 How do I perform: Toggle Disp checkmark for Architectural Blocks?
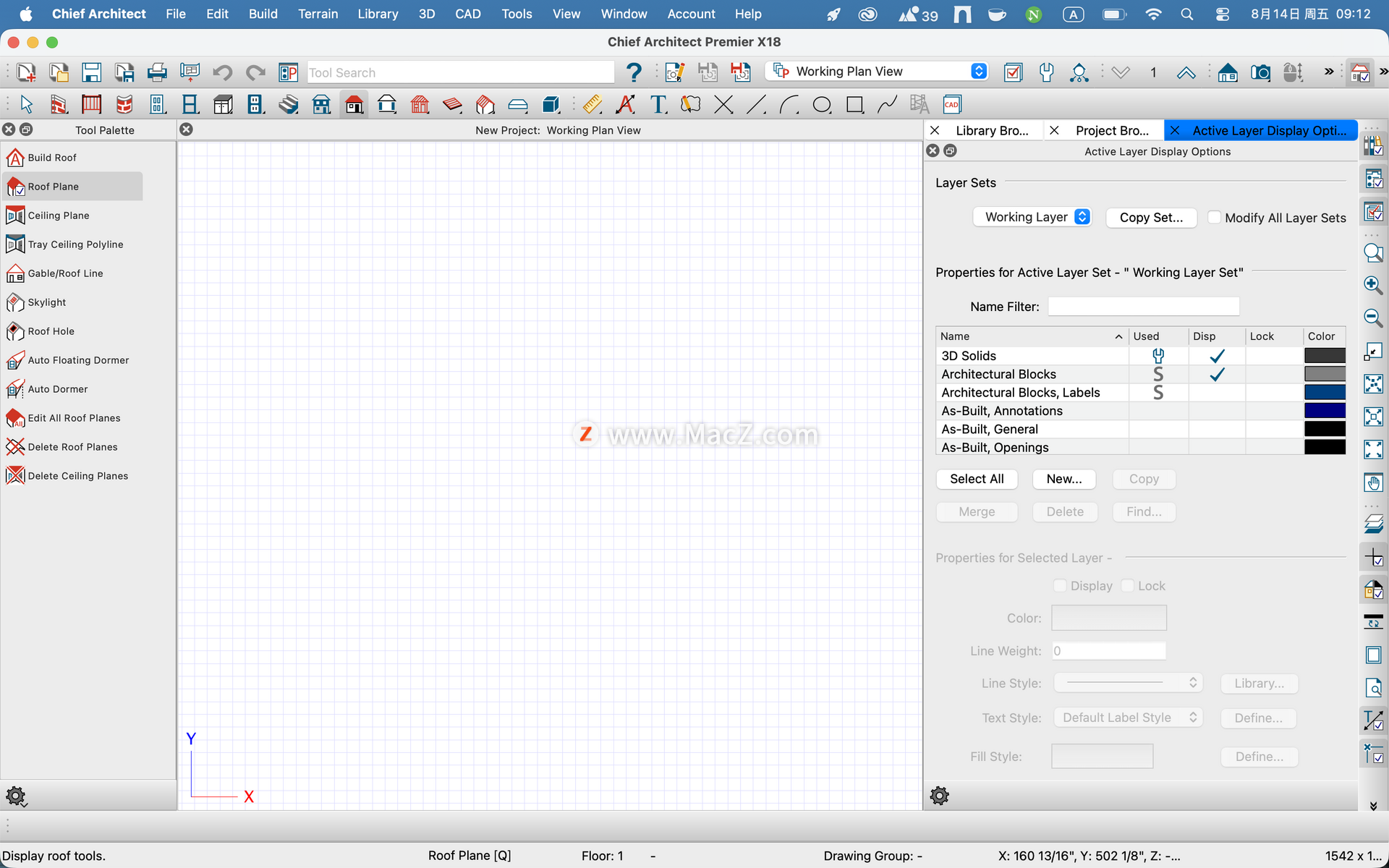[1217, 374]
